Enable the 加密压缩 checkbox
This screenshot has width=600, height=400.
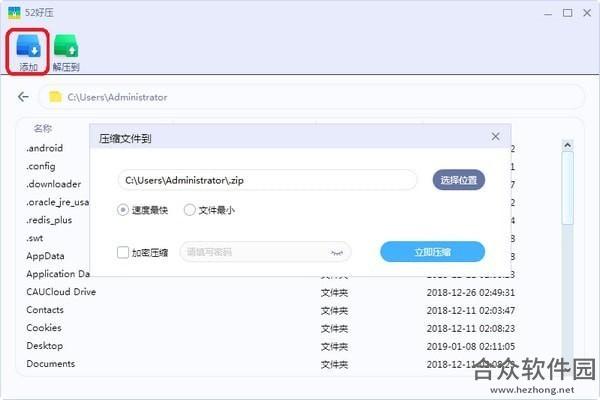[x=122, y=253]
